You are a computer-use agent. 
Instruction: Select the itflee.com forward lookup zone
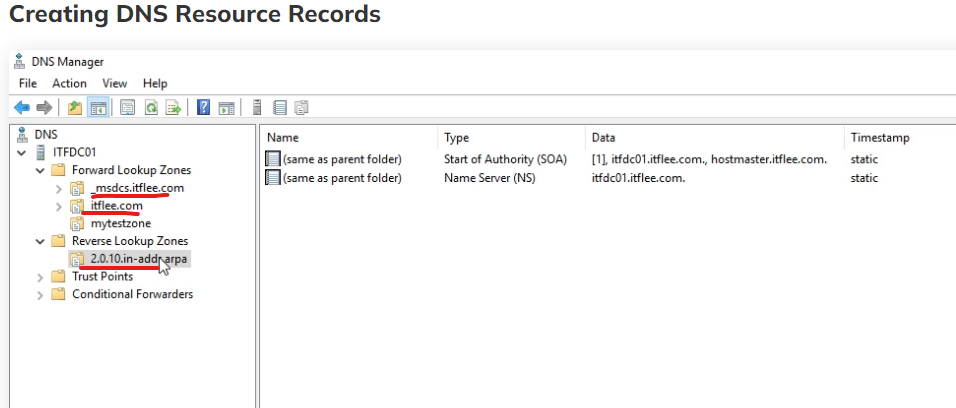click(x=116, y=206)
